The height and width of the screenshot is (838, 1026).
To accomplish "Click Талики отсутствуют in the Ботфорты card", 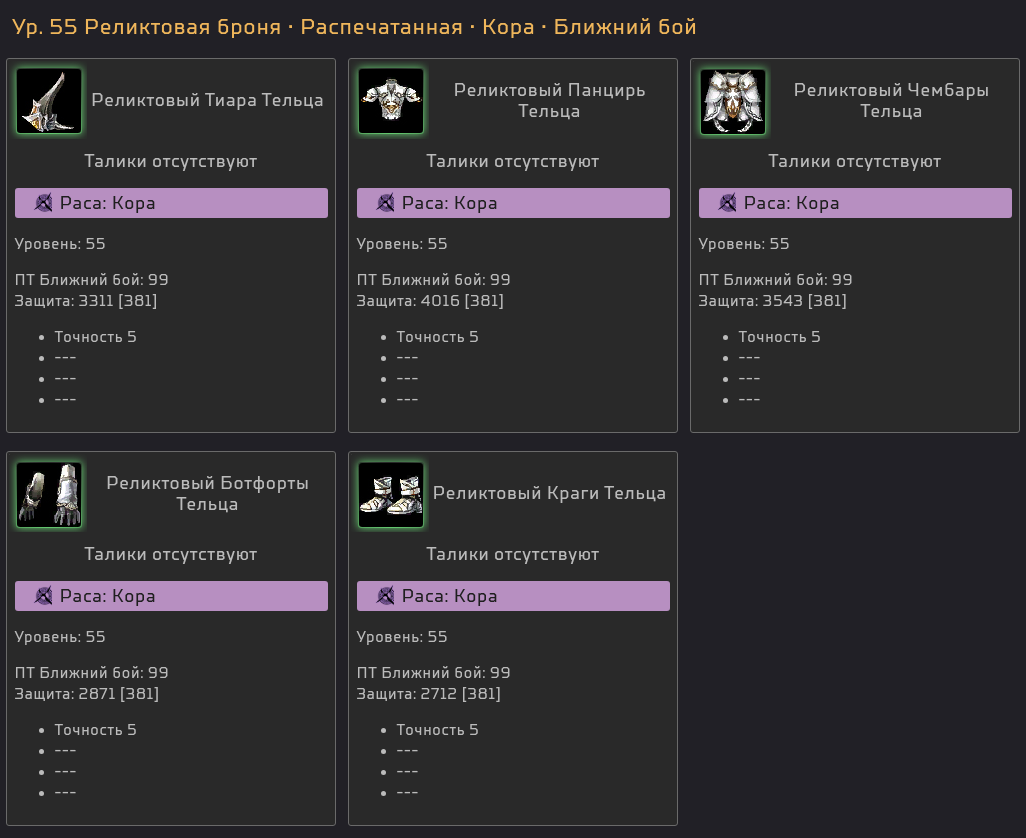I will tap(171, 554).
